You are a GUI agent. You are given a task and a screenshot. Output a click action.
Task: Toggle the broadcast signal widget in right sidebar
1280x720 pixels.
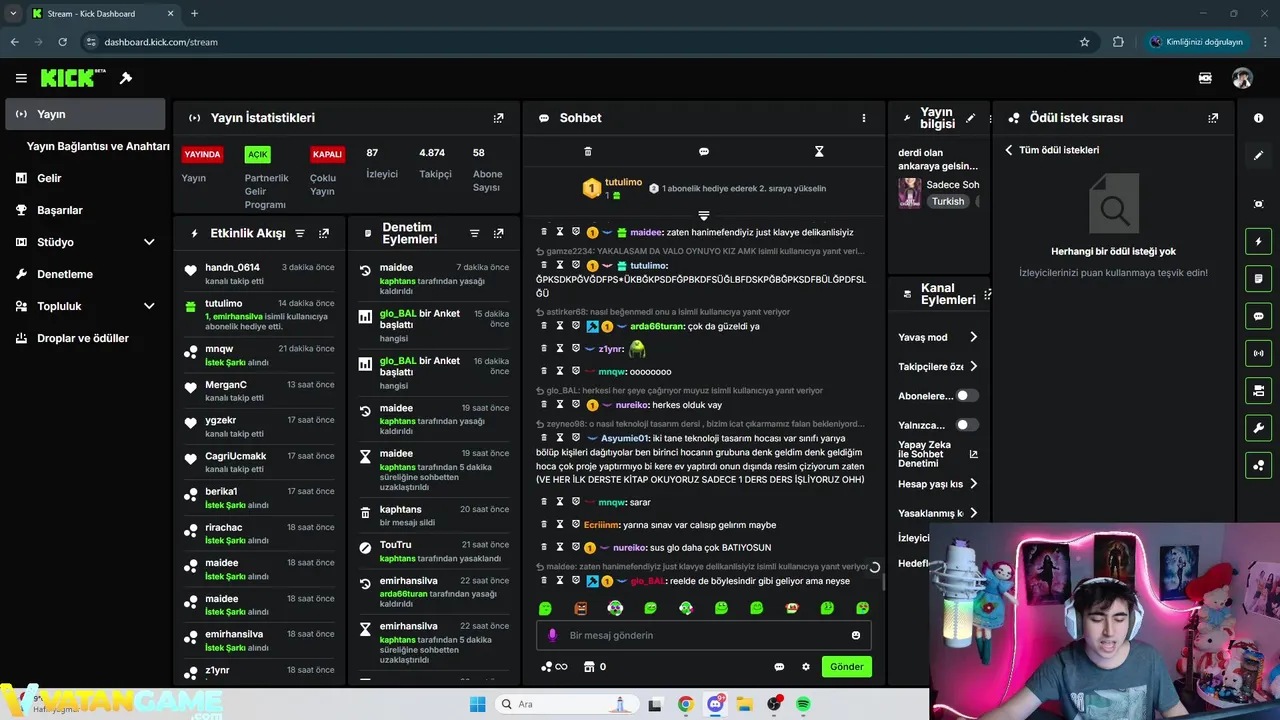(1258, 353)
